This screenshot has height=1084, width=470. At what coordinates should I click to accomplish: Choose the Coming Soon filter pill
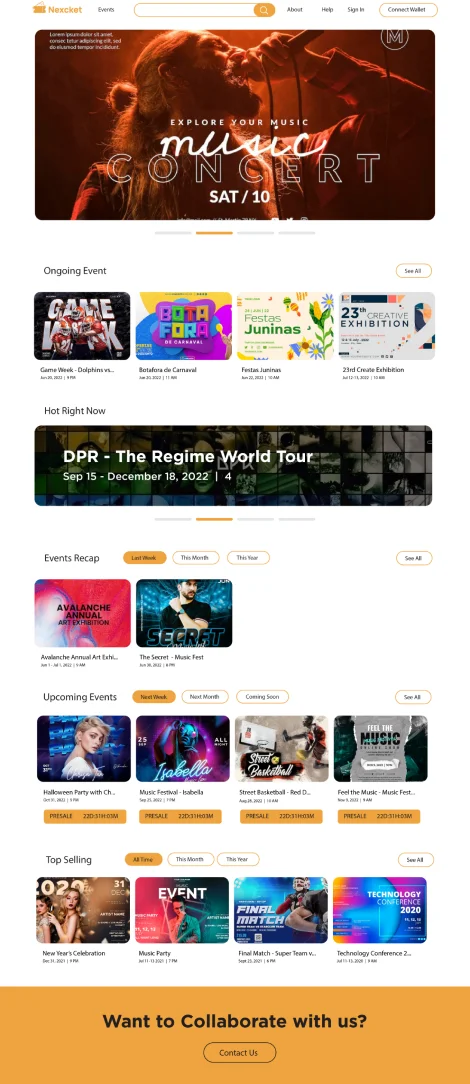click(x=263, y=697)
